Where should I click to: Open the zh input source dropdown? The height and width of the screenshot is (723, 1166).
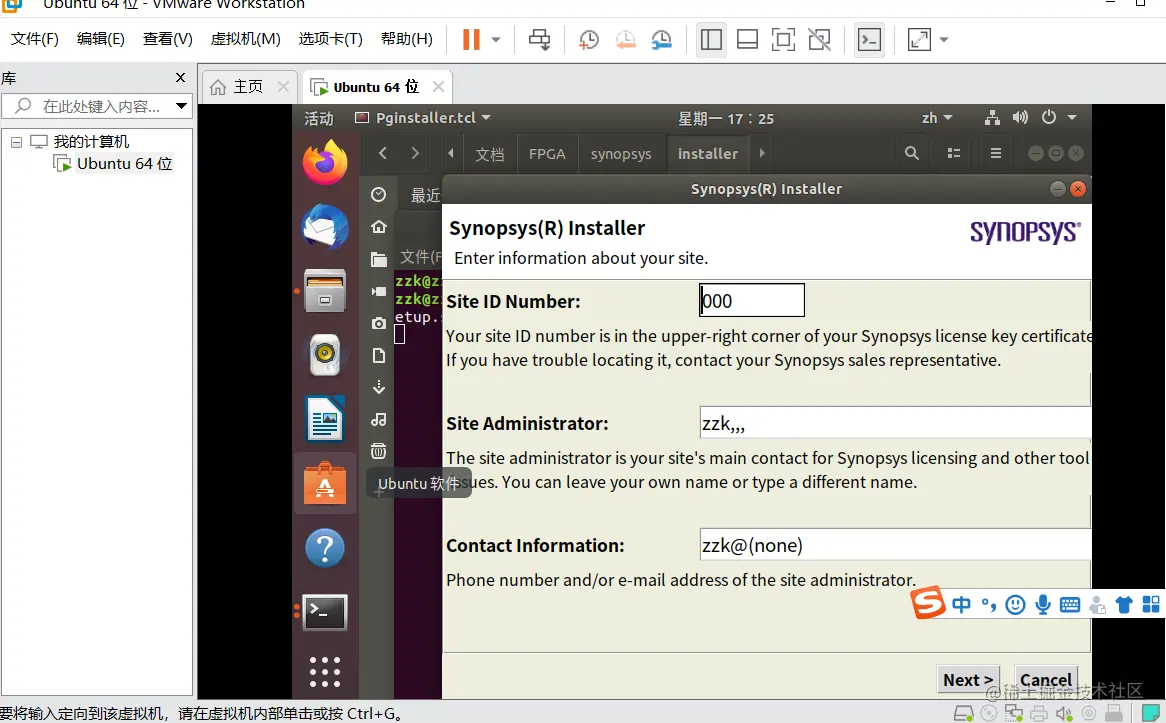click(x=937, y=118)
